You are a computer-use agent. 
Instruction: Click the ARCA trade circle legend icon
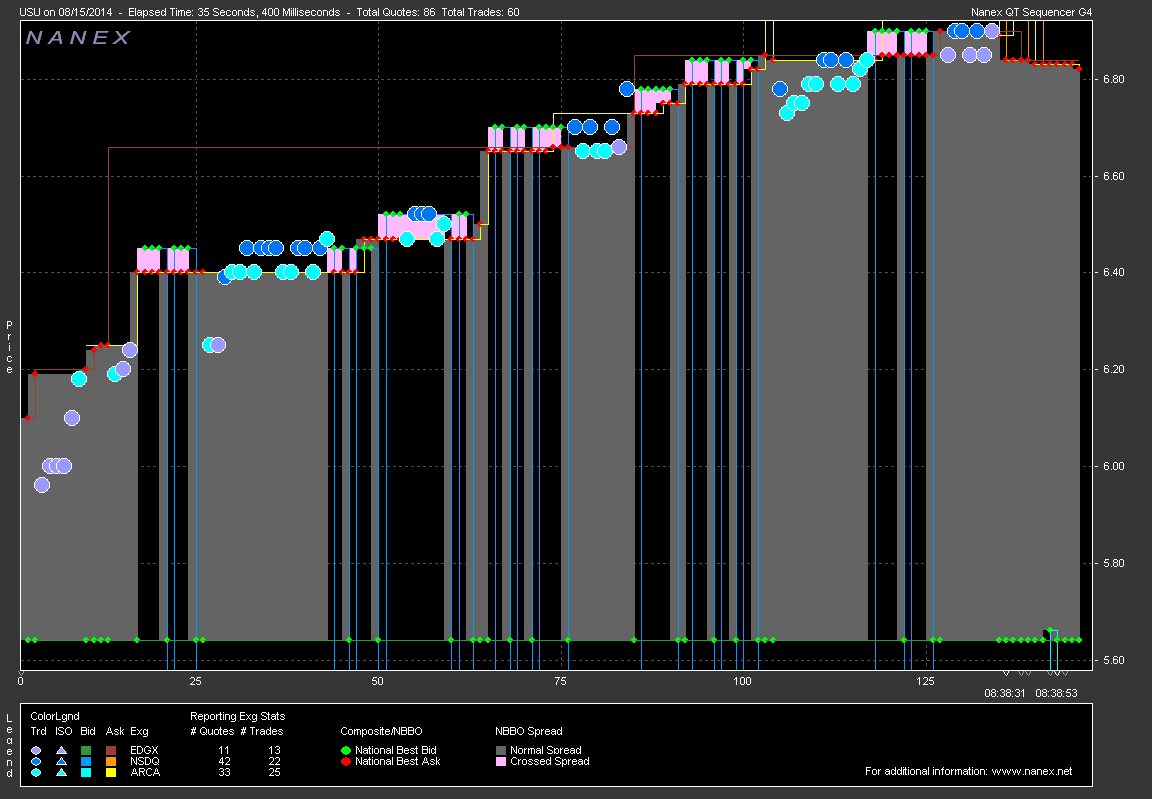point(37,773)
